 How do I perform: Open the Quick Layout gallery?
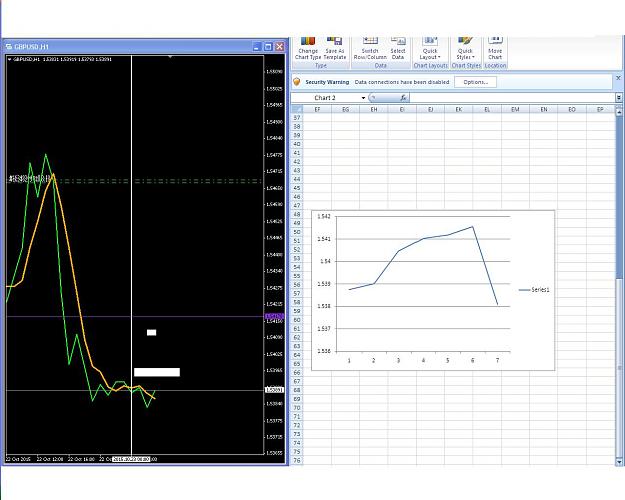coord(430,48)
